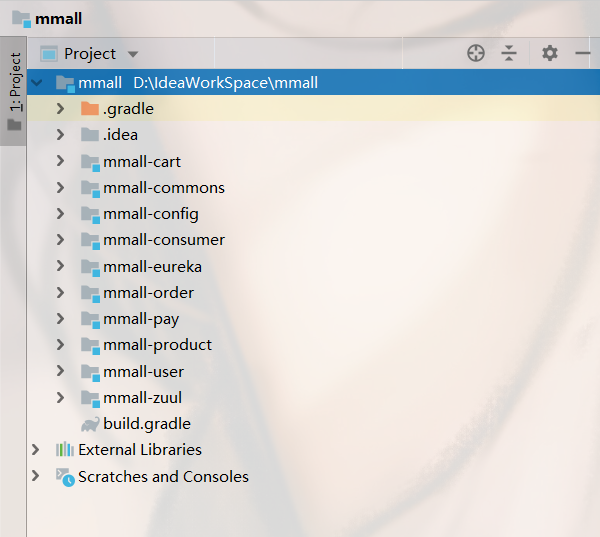Expand the .gradle folder
This screenshot has height=537, width=600.
click(x=60, y=109)
